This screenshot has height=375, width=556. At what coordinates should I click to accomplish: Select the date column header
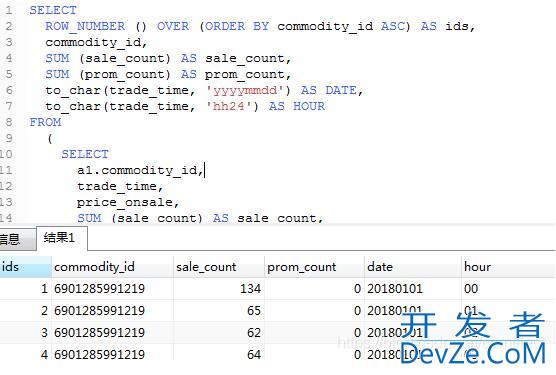(413, 267)
